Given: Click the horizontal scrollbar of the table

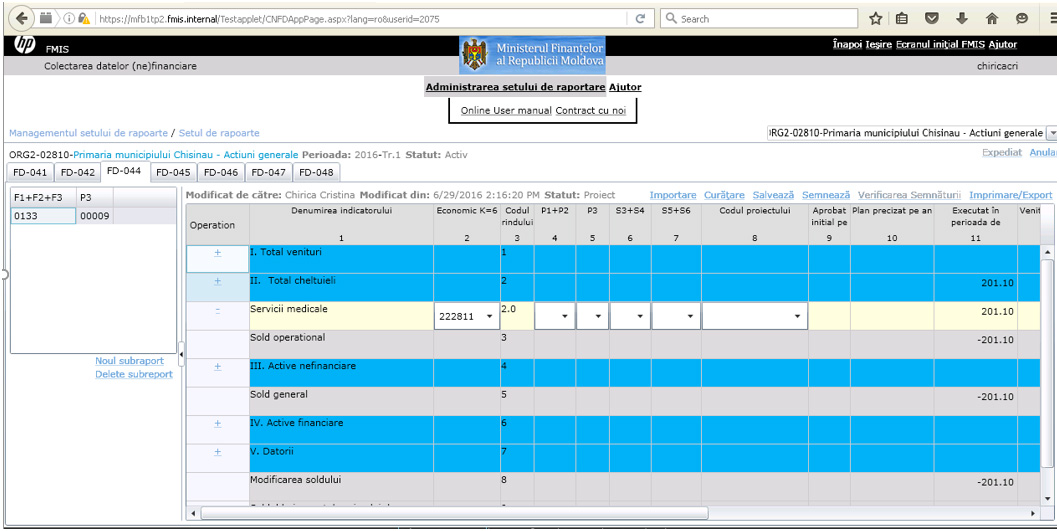Looking at the screenshot, I should (455, 513).
